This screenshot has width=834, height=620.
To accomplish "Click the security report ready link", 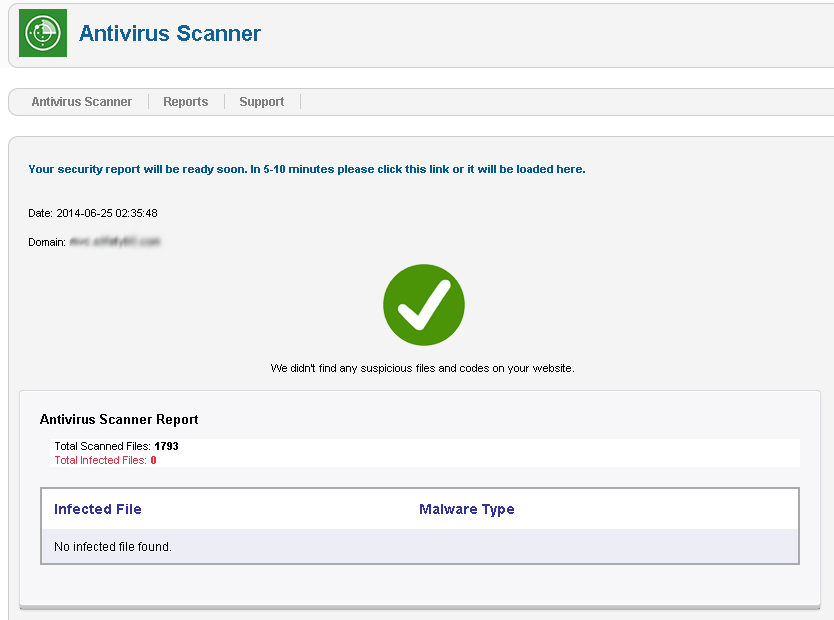I will (x=307, y=169).
